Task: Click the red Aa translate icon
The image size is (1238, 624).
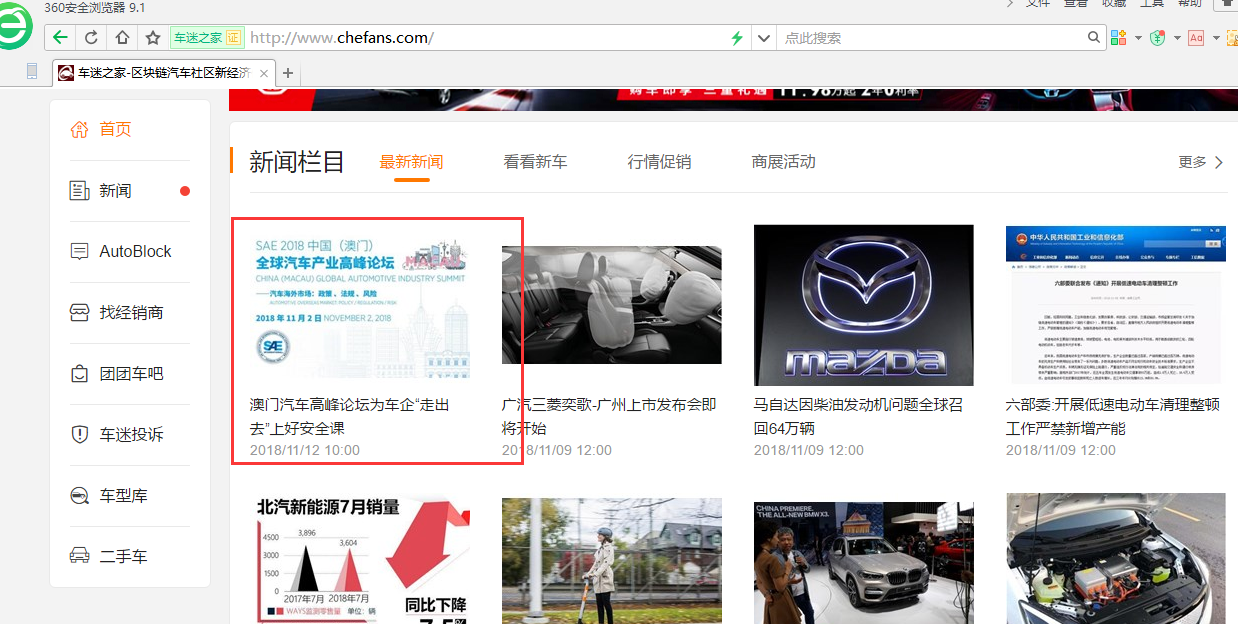Action: point(1196,38)
